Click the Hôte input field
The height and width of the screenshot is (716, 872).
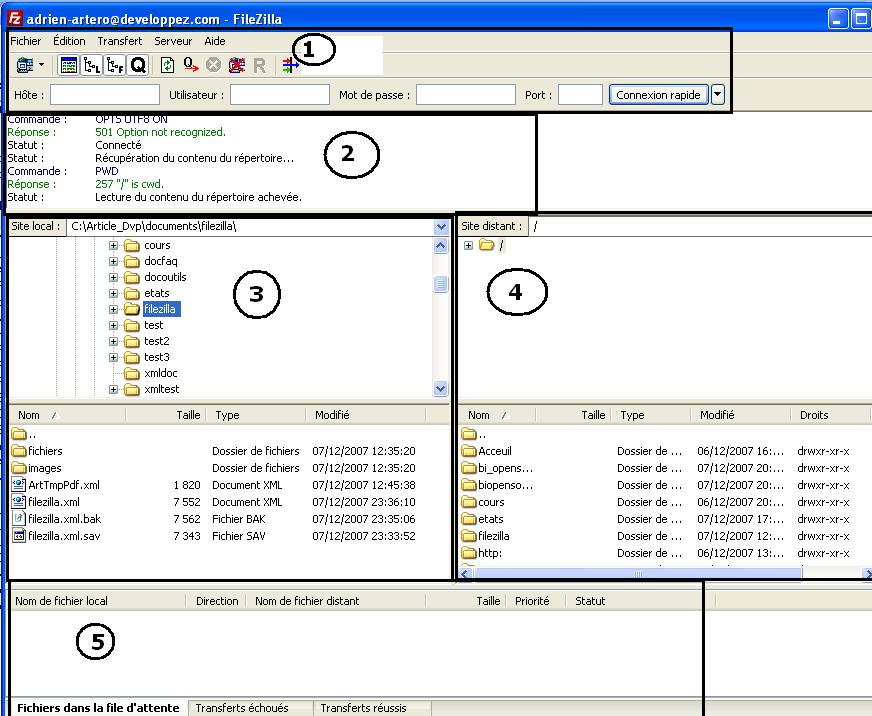click(104, 95)
